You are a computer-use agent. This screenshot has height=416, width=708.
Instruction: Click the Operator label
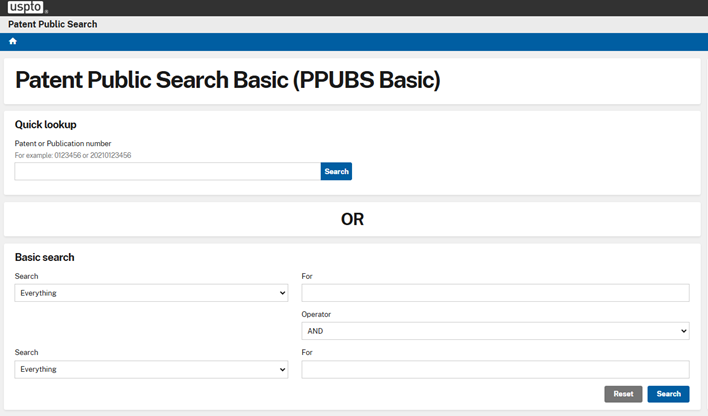click(316, 314)
